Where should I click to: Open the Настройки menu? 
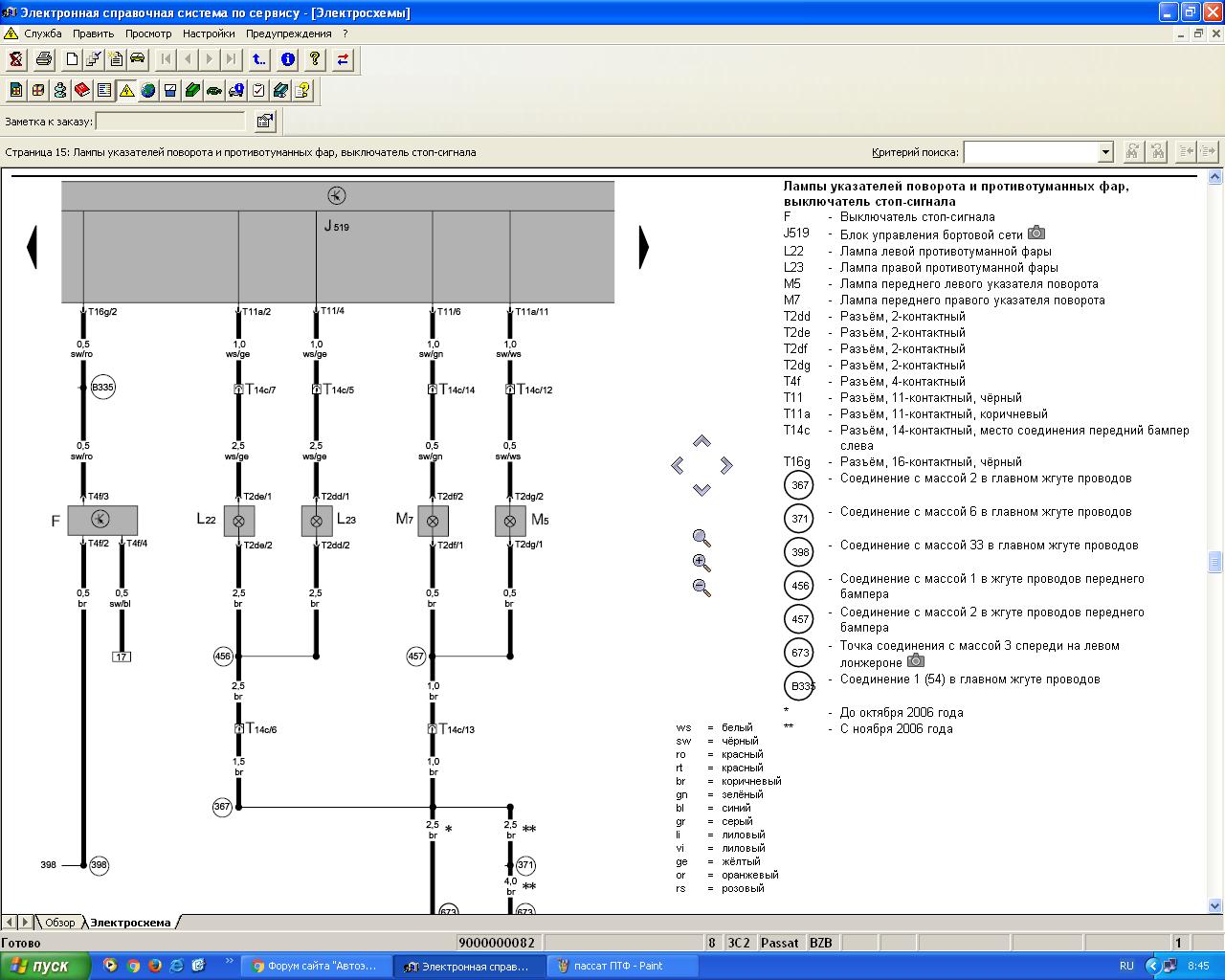point(209,33)
